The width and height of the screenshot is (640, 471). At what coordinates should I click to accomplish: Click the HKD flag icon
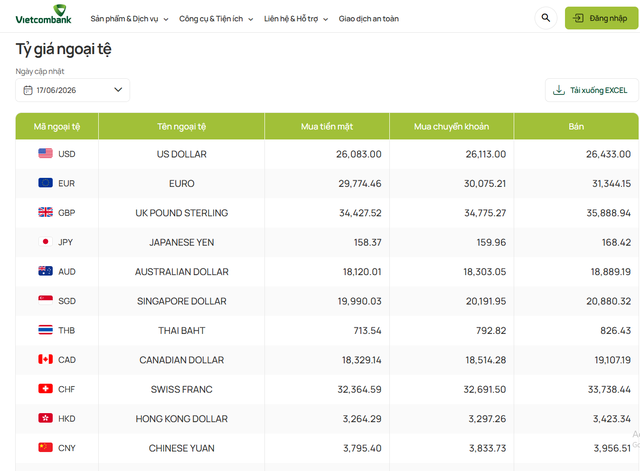pos(45,418)
